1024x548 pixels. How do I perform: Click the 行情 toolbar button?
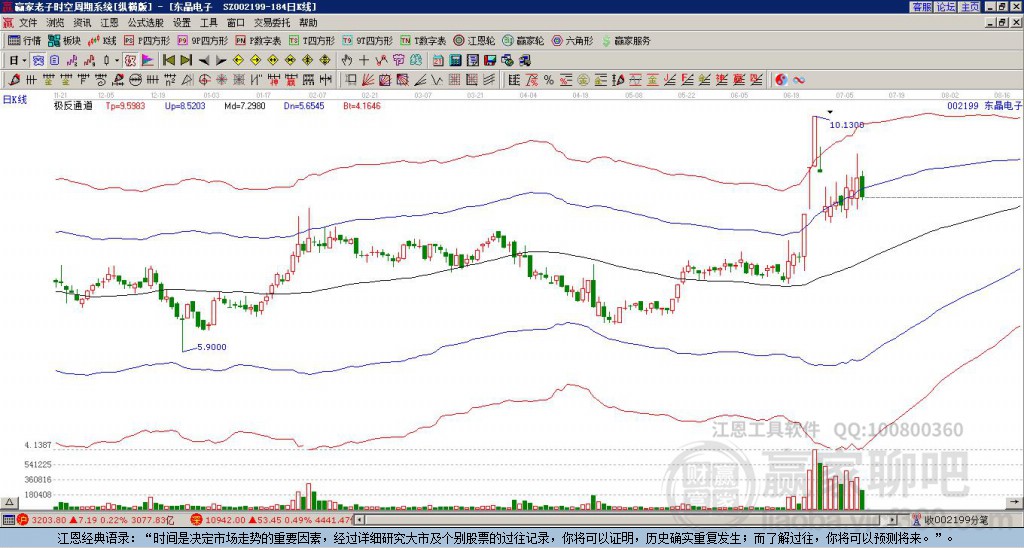24,40
